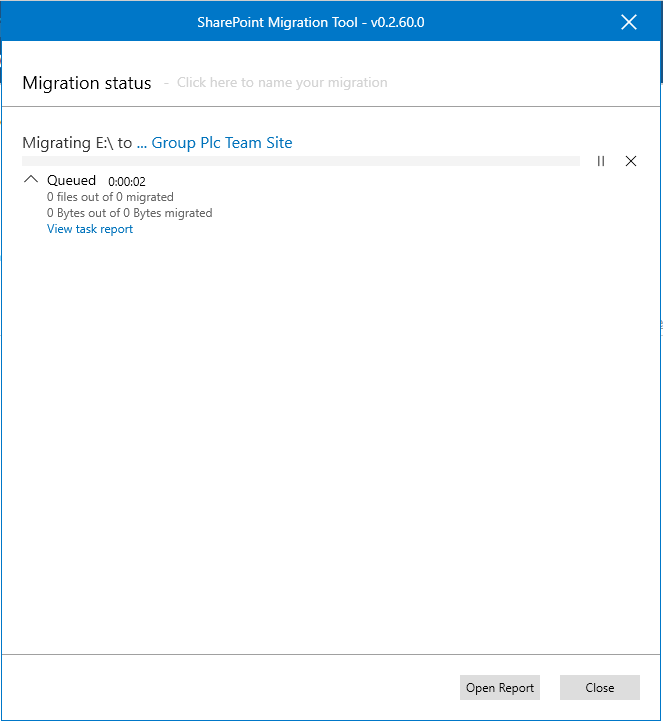The width and height of the screenshot is (663, 721).
Task: Click the migration progress bar
Action: (x=301, y=161)
